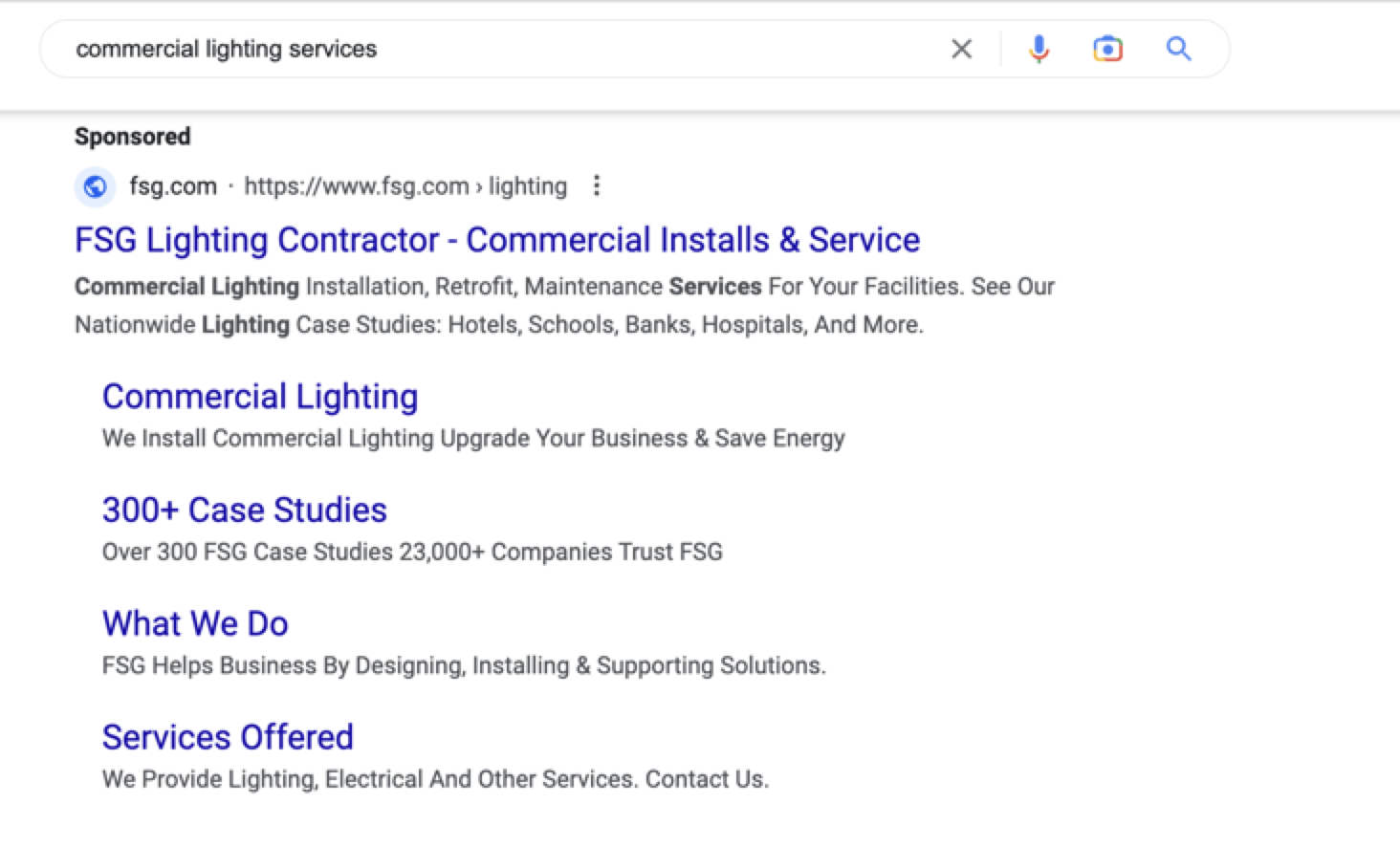Screen dimensions: 1400x847
Task: Visit the What We Do sitelink
Action: pyautogui.click(x=195, y=624)
